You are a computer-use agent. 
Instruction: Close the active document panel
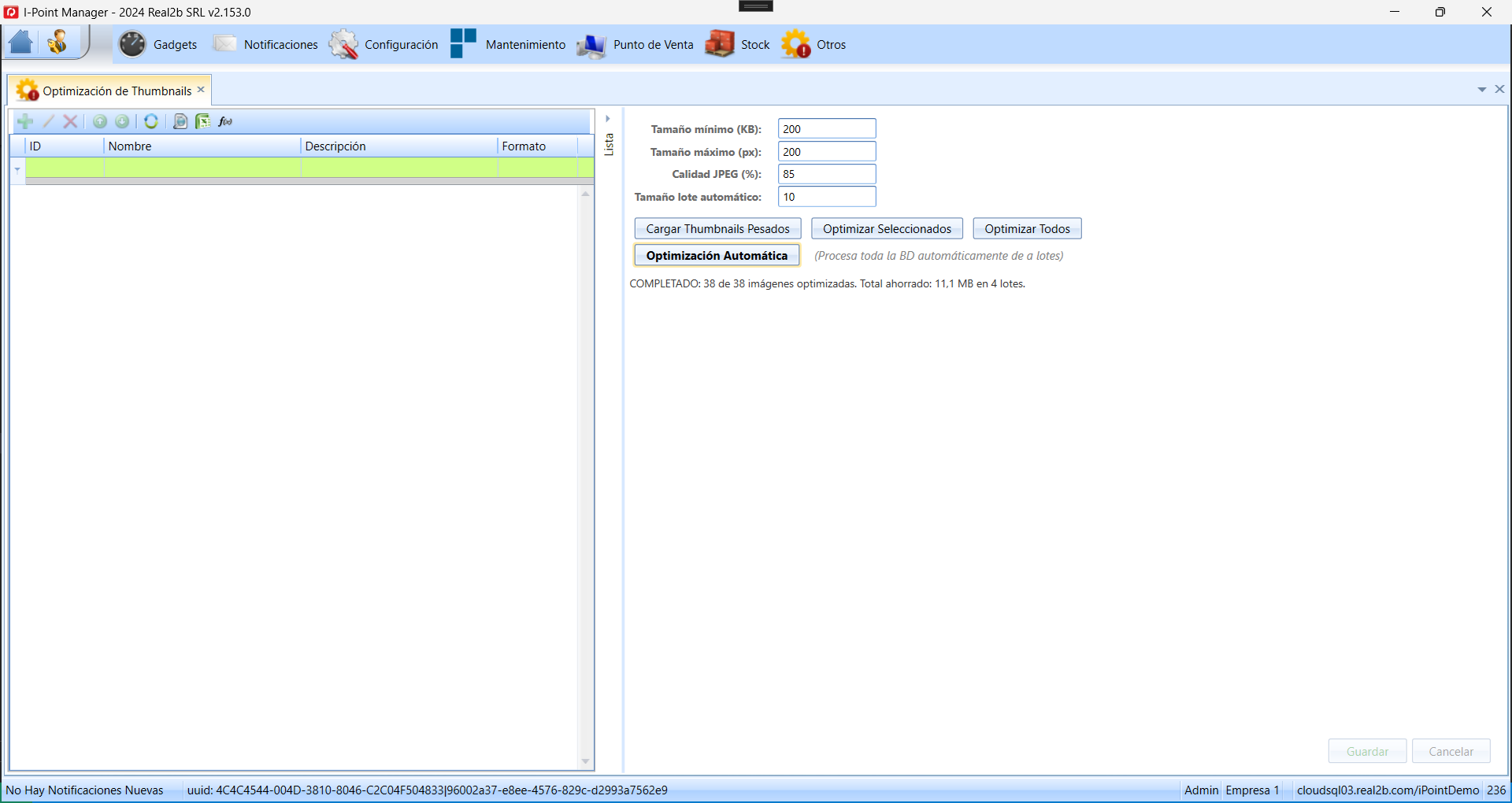coord(1499,89)
